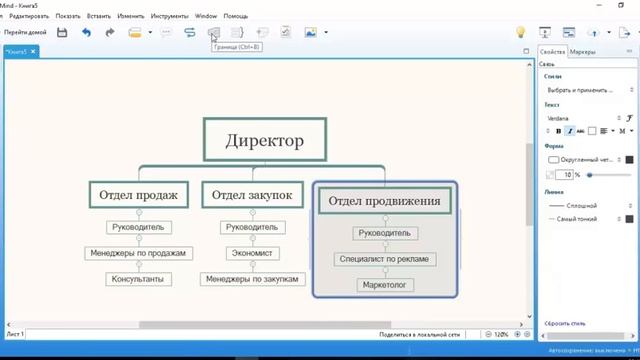Open the Изменить menu
This screenshot has height=360, width=640.
131,16
